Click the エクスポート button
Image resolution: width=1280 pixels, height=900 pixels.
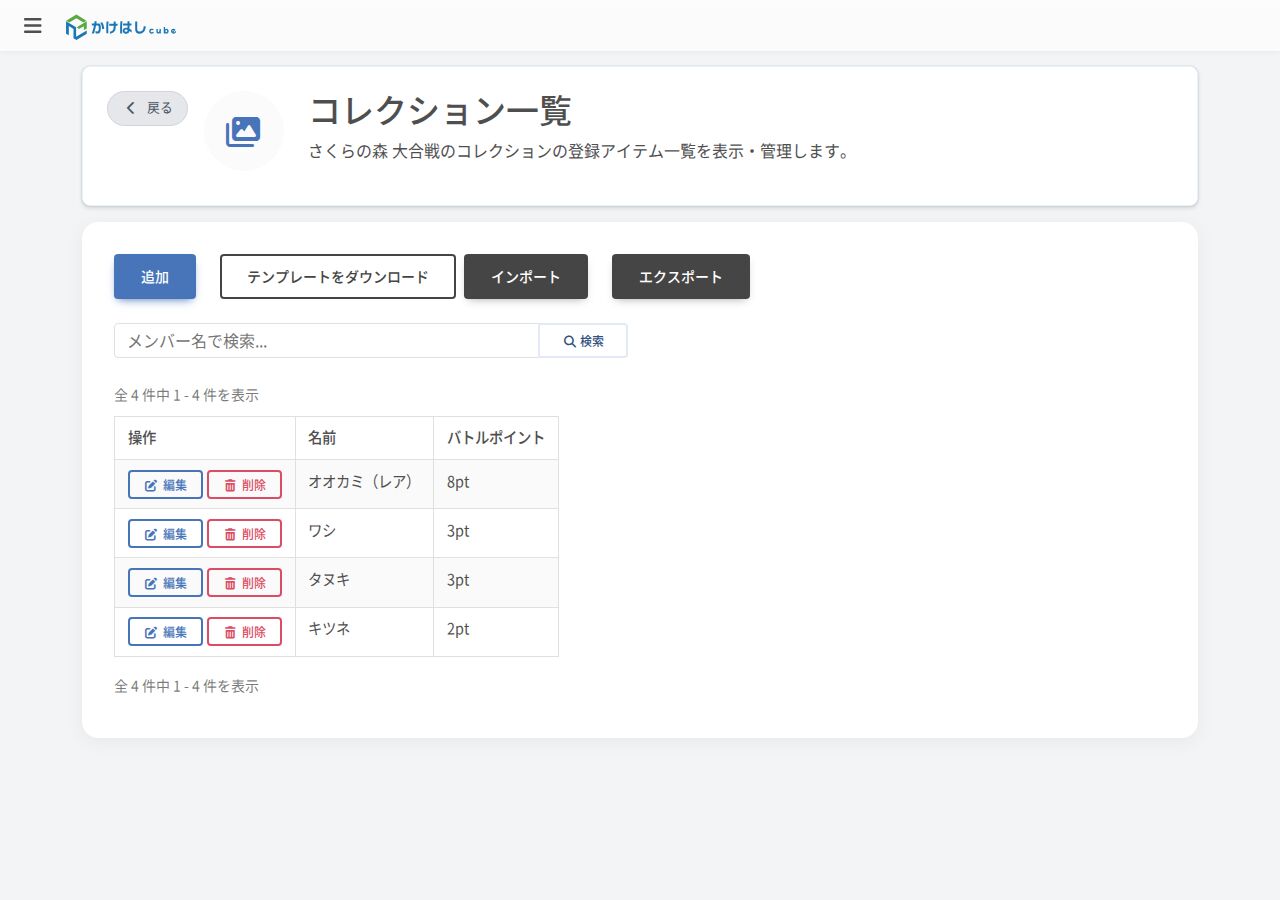coord(681,277)
